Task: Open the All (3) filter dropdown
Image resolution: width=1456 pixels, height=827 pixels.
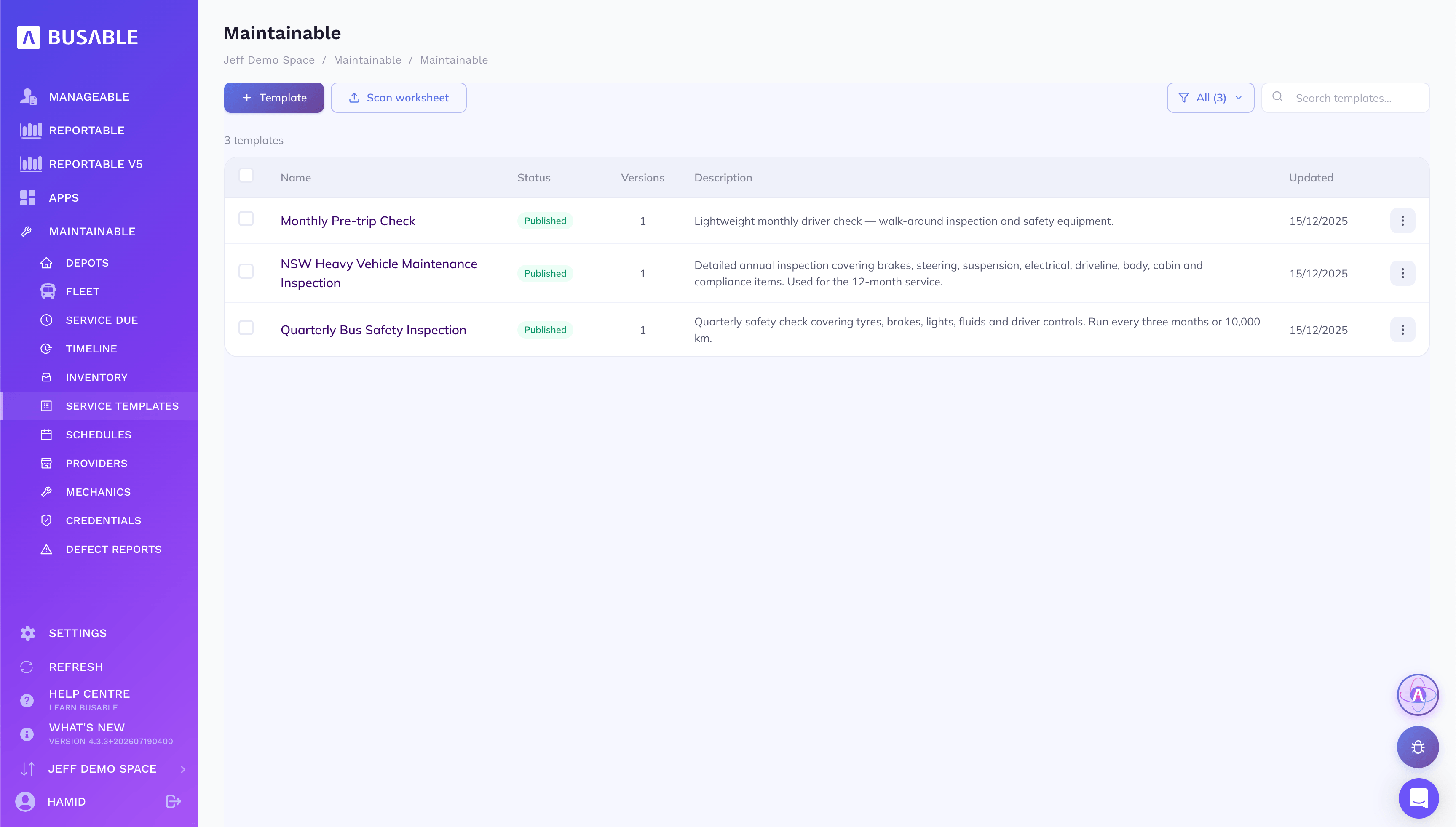Action: point(1210,98)
